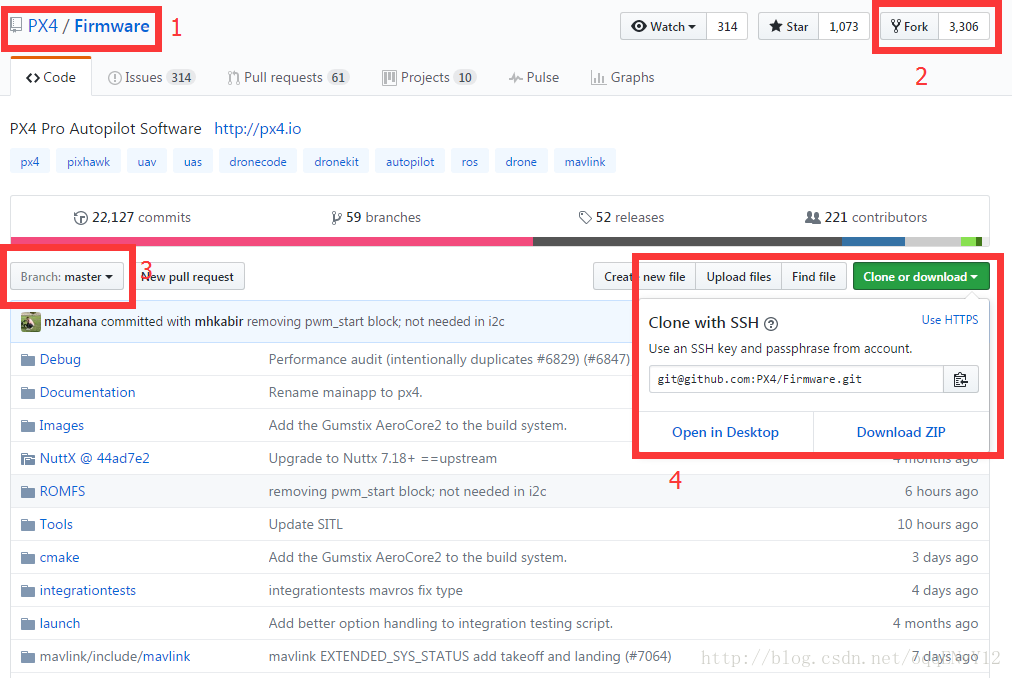
Task: Click mzahana's avatar thumbnail
Action: coord(30,322)
